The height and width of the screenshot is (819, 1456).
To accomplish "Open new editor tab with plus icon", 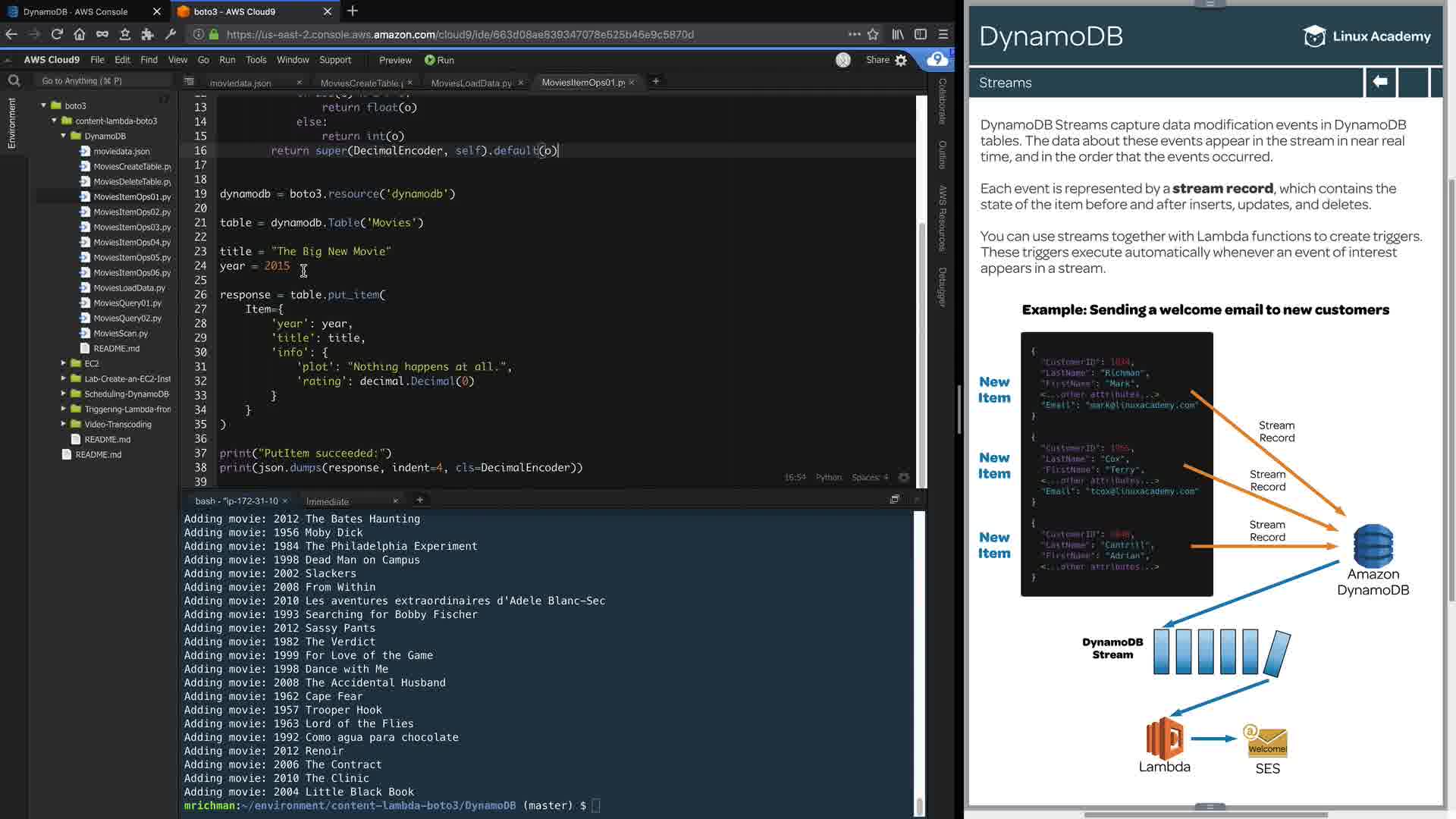I will pos(656,81).
